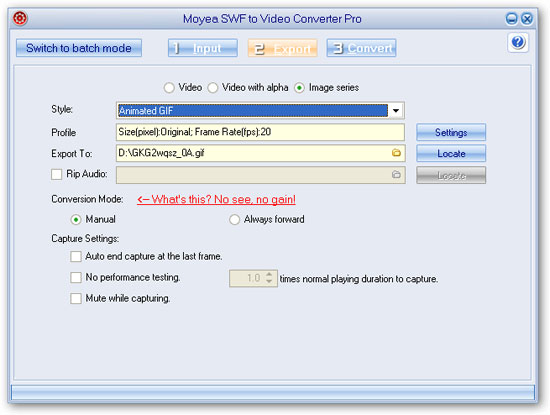Click the Conversion Mode label
The image size is (550, 415).
coord(87,199)
